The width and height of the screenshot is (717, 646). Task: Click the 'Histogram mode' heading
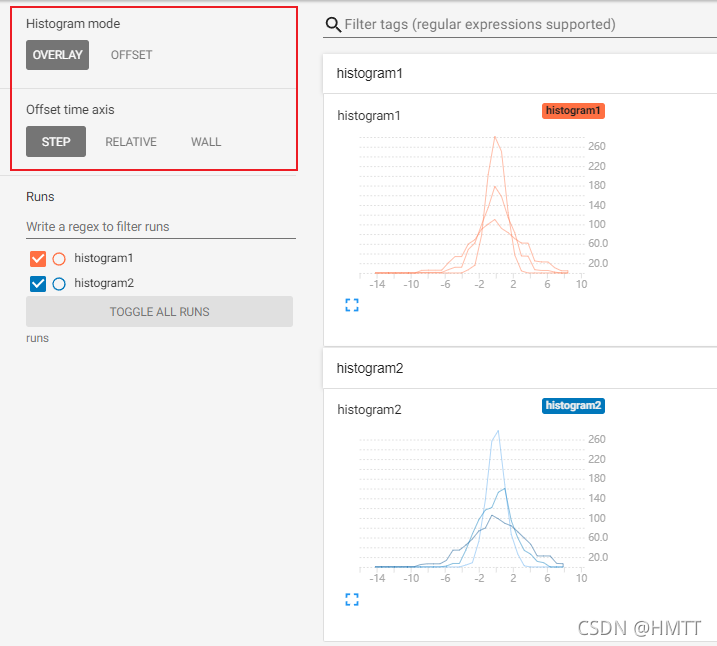click(x=73, y=24)
